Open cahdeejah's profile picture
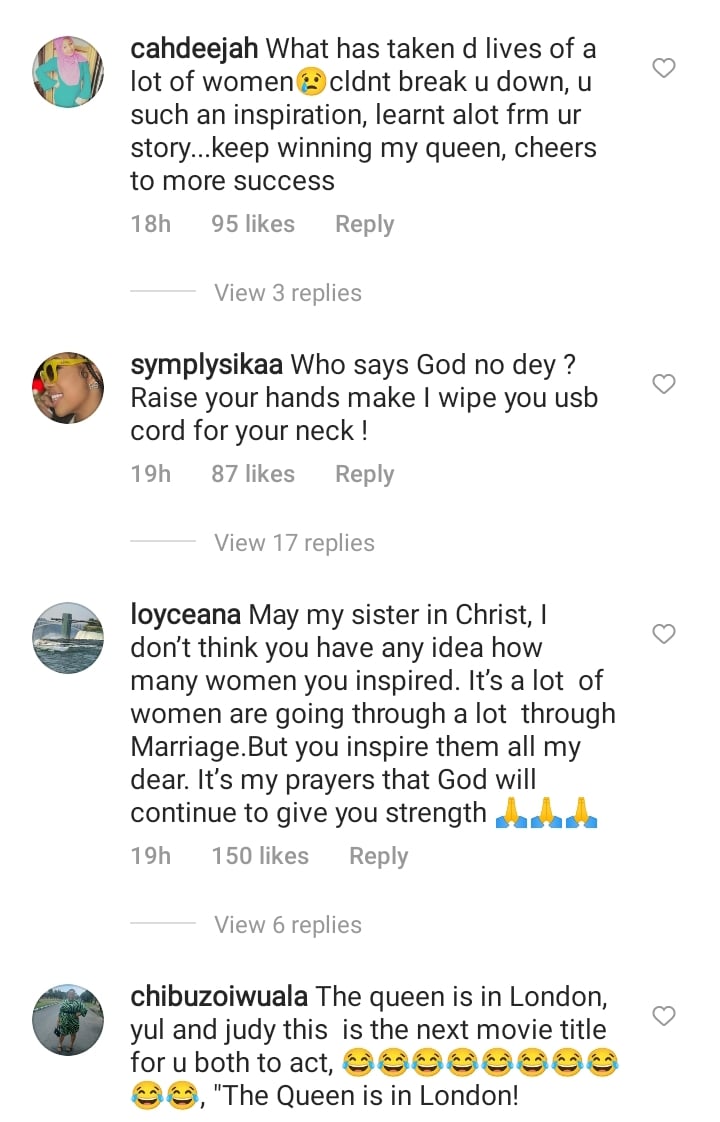 point(69,71)
